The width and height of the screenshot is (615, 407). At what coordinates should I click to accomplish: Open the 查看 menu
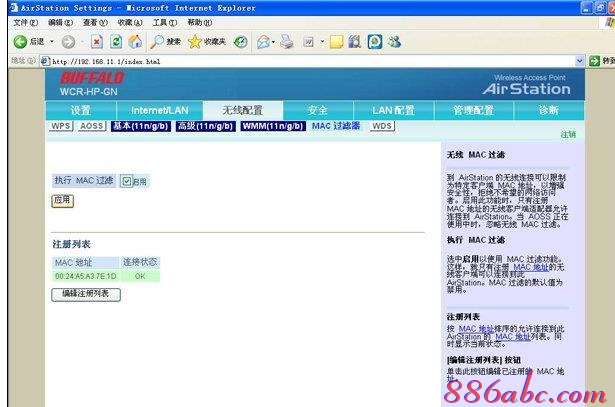tap(95, 23)
